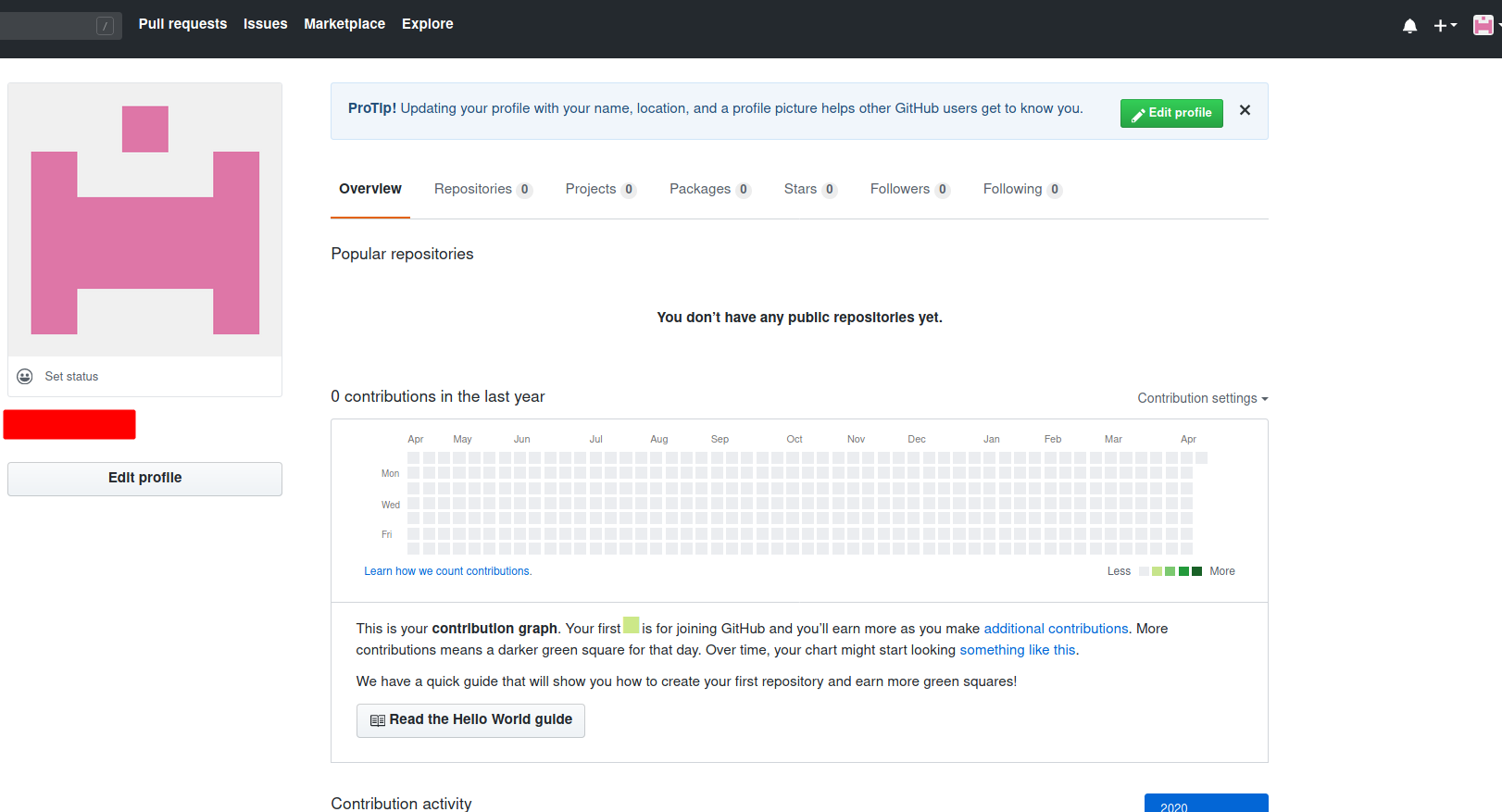Expand Contribution settings dropdown
Screen dimensions: 1502x812
[1202, 398]
